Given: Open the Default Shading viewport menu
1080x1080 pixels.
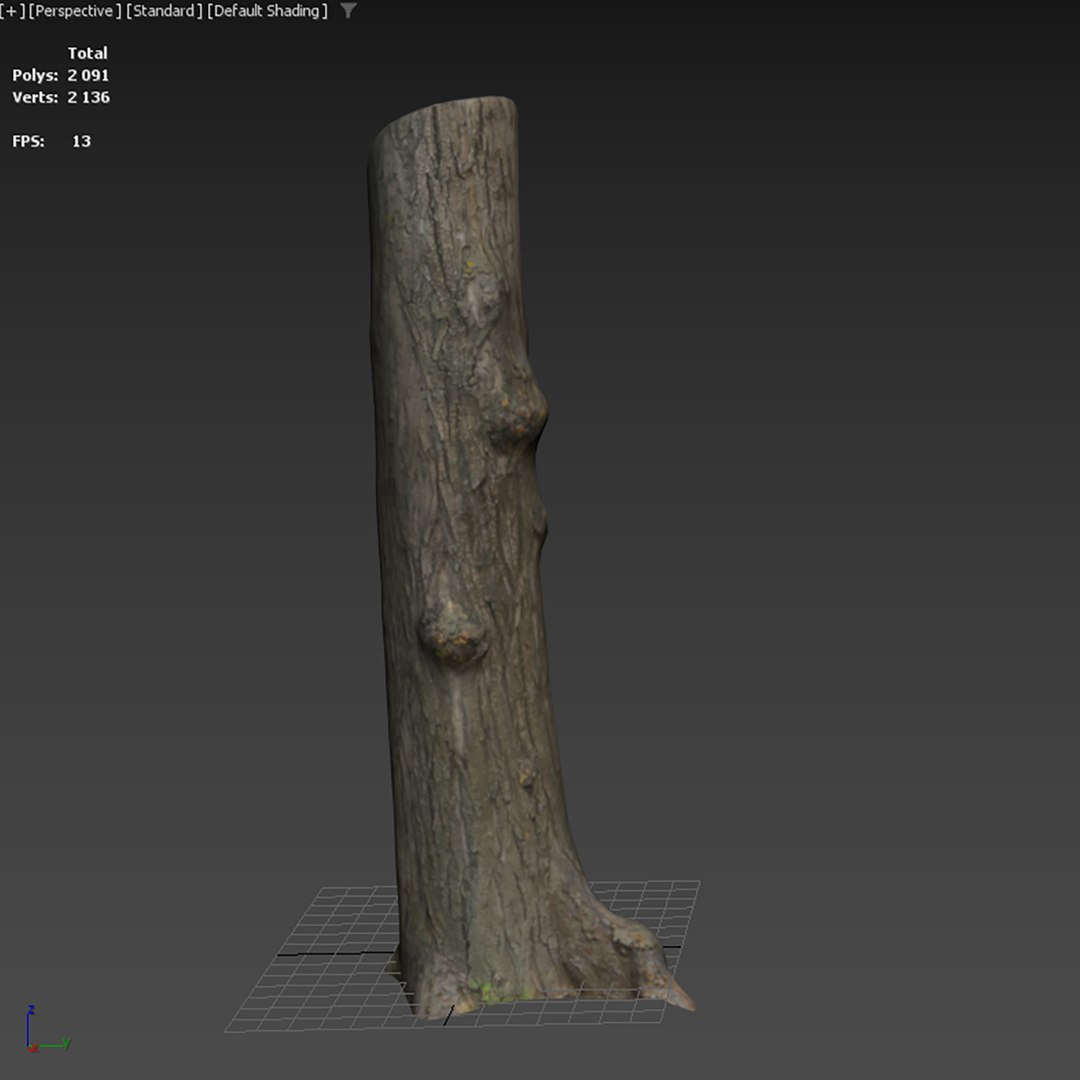Looking at the screenshot, I should (267, 11).
